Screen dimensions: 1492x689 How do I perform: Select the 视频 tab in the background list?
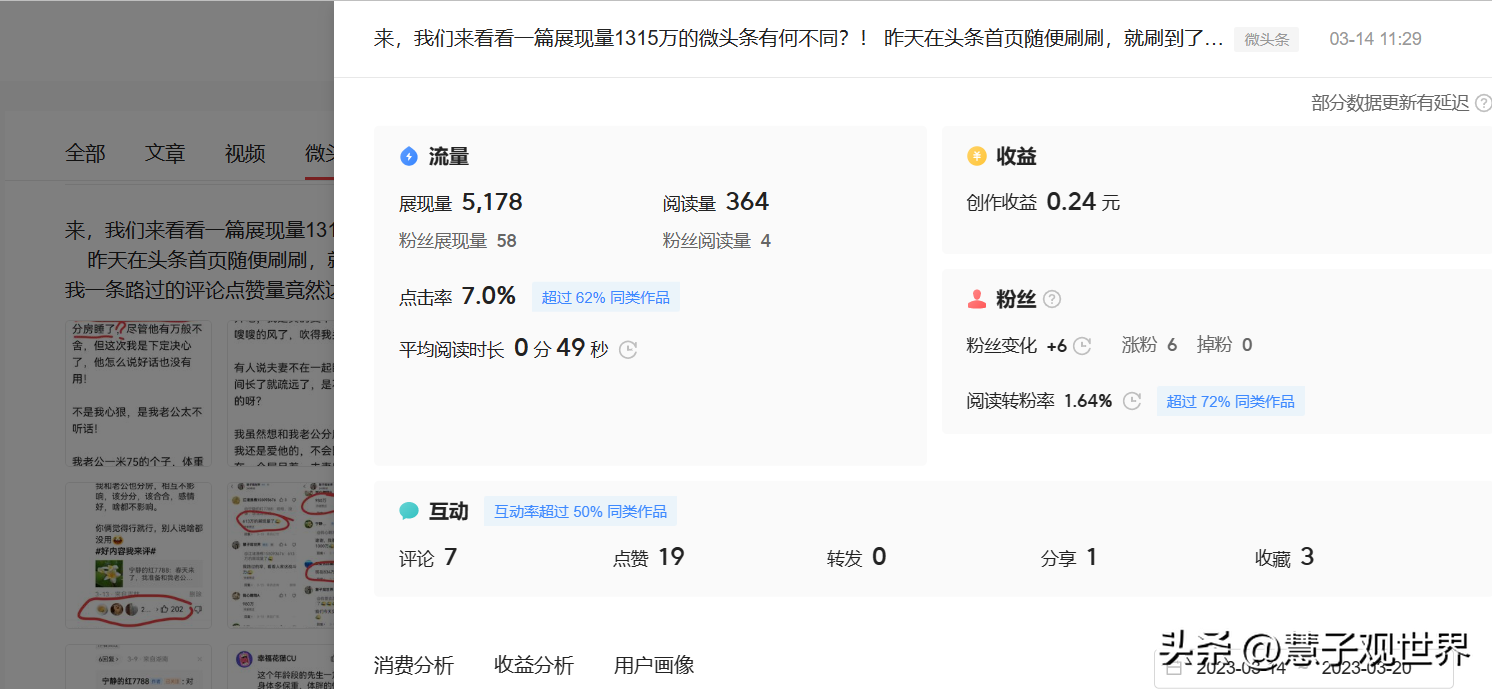[245, 153]
